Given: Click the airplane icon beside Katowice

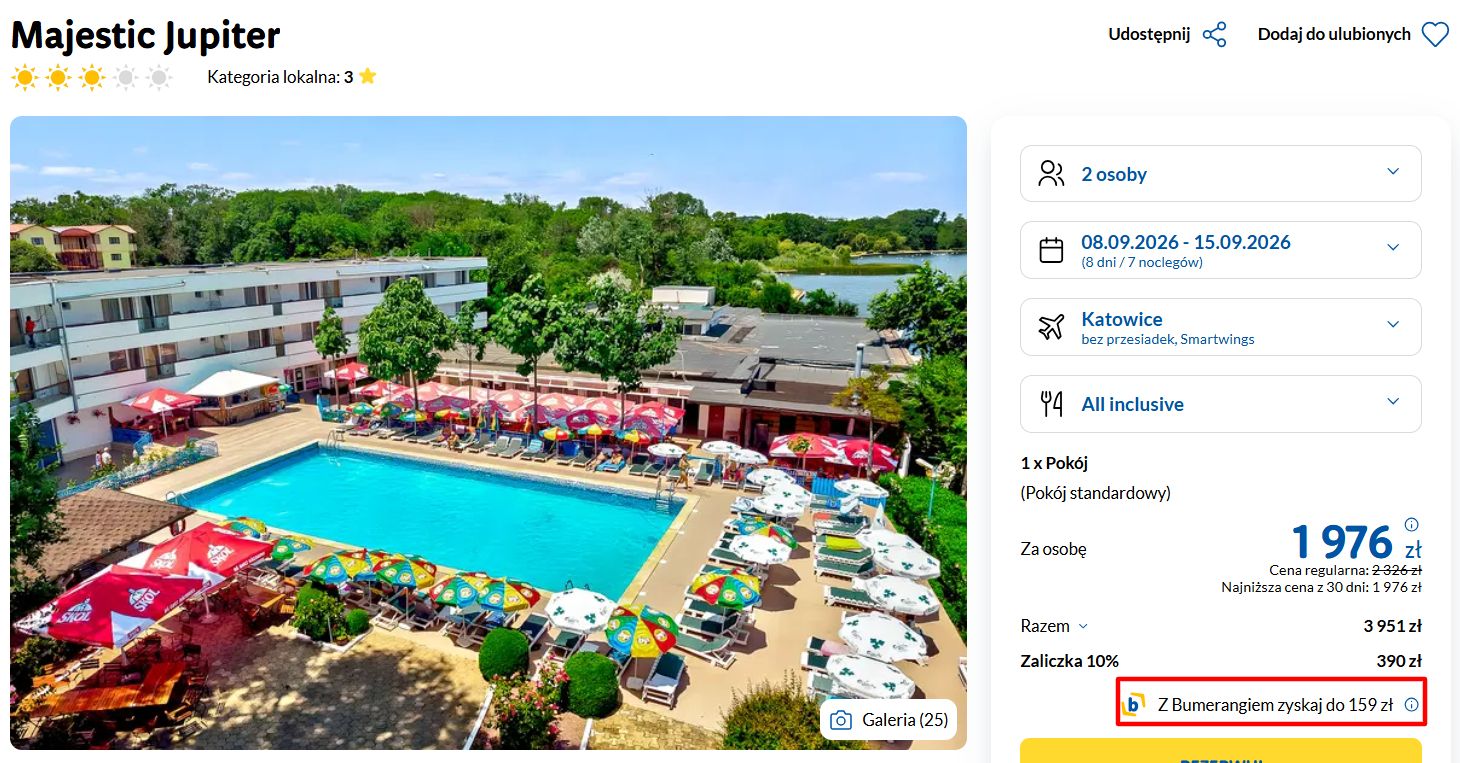Looking at the screenshot, I should [x=1051, y=327].
